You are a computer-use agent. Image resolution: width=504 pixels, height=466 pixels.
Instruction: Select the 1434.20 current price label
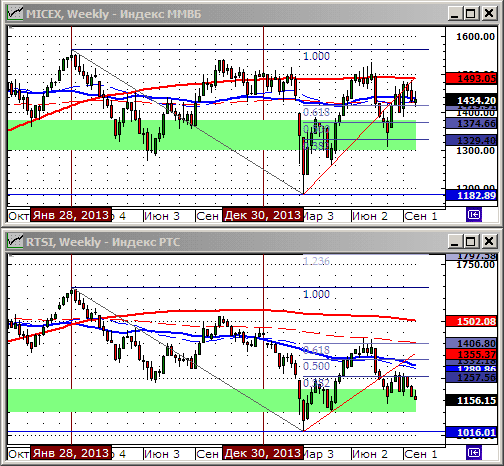(471, 100)
